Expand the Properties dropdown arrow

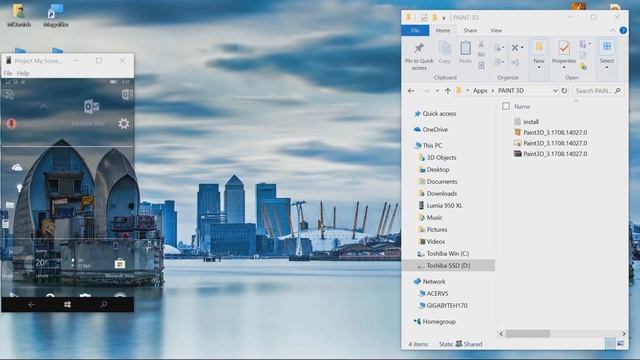[x=564, y=68]
